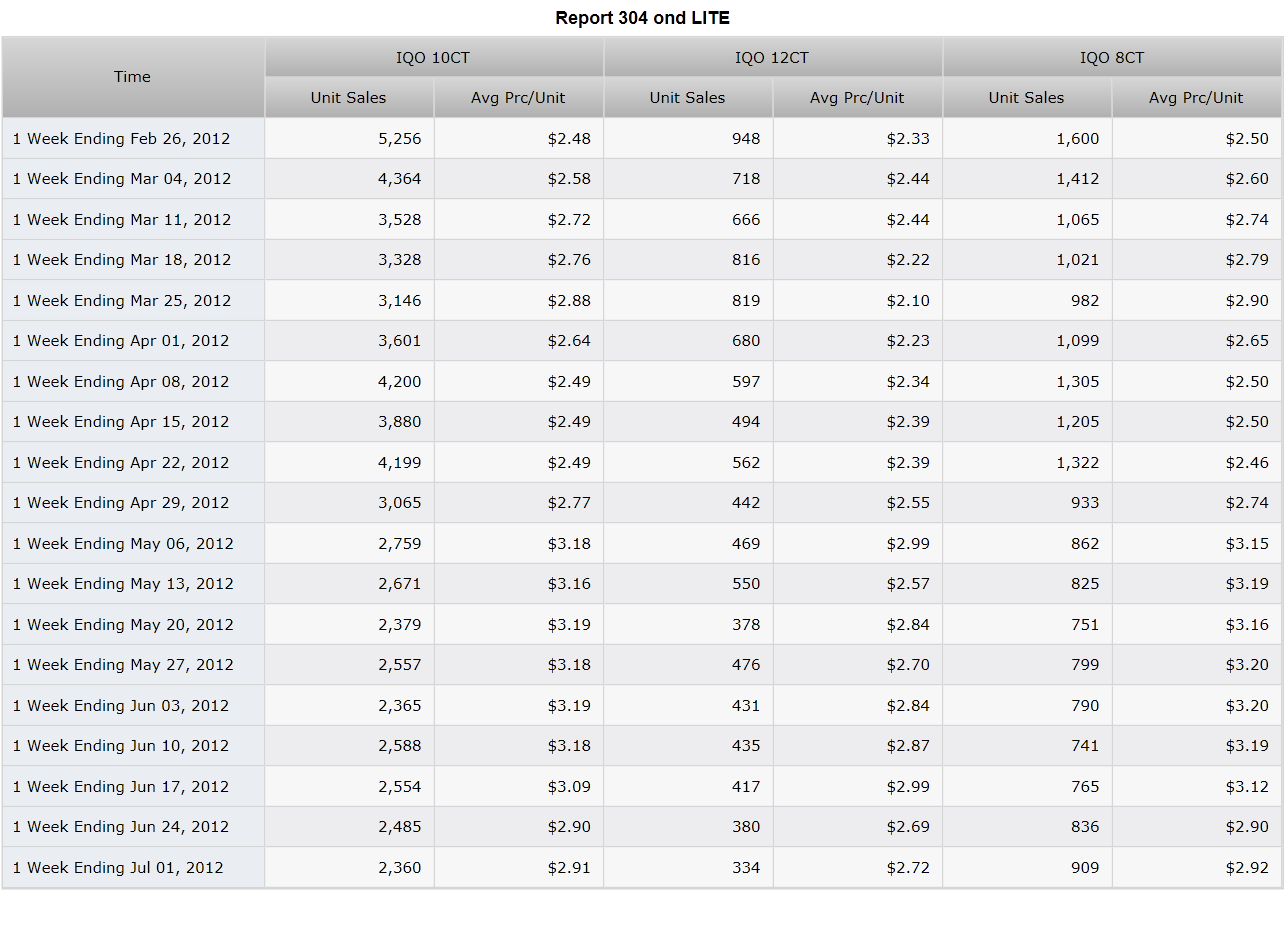1284x946 pixels.
Task: Select Avg Prc/Unit header under IQO 10CT
Action: (519, 98)
